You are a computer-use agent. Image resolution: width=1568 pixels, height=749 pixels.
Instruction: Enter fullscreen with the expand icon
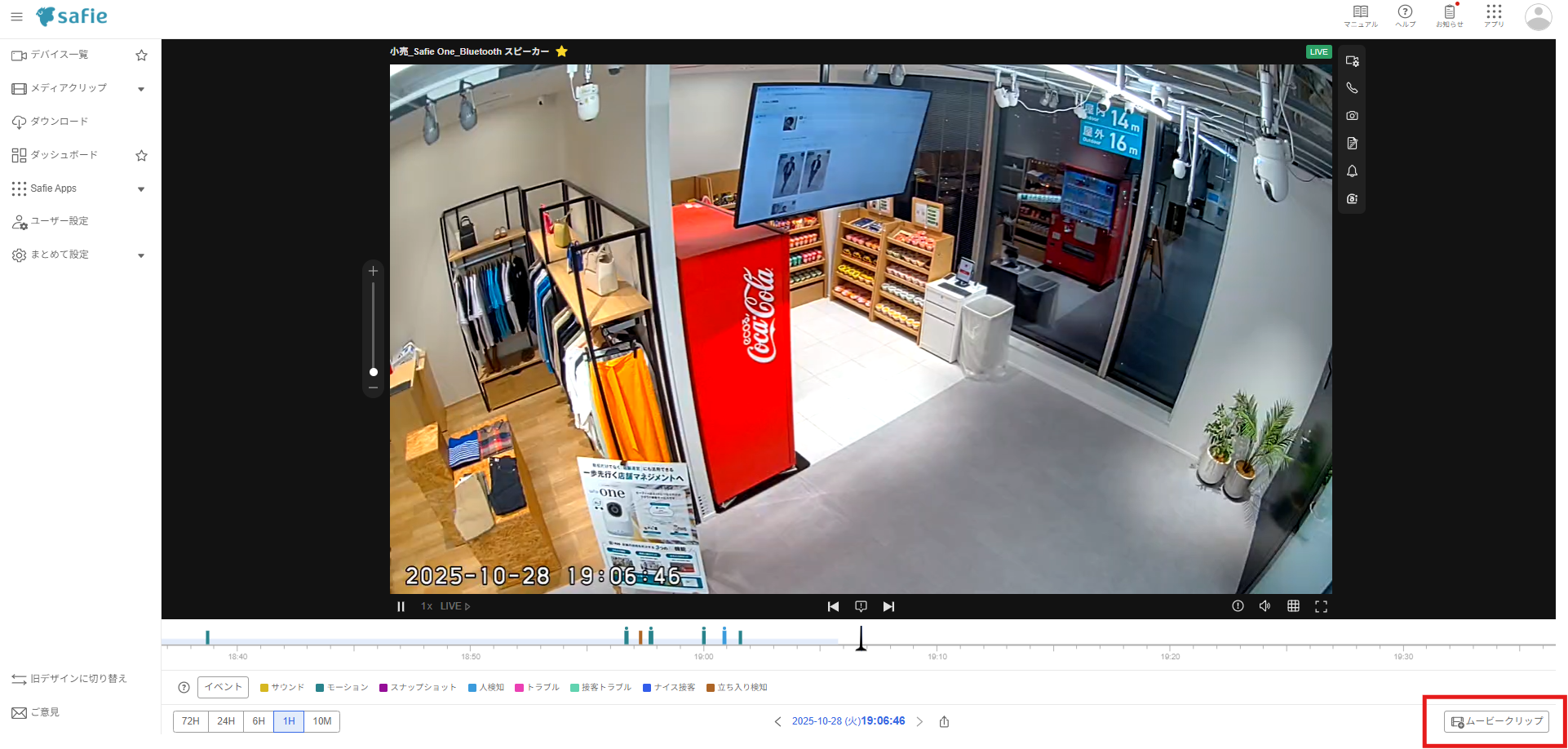click(1322, 605)
